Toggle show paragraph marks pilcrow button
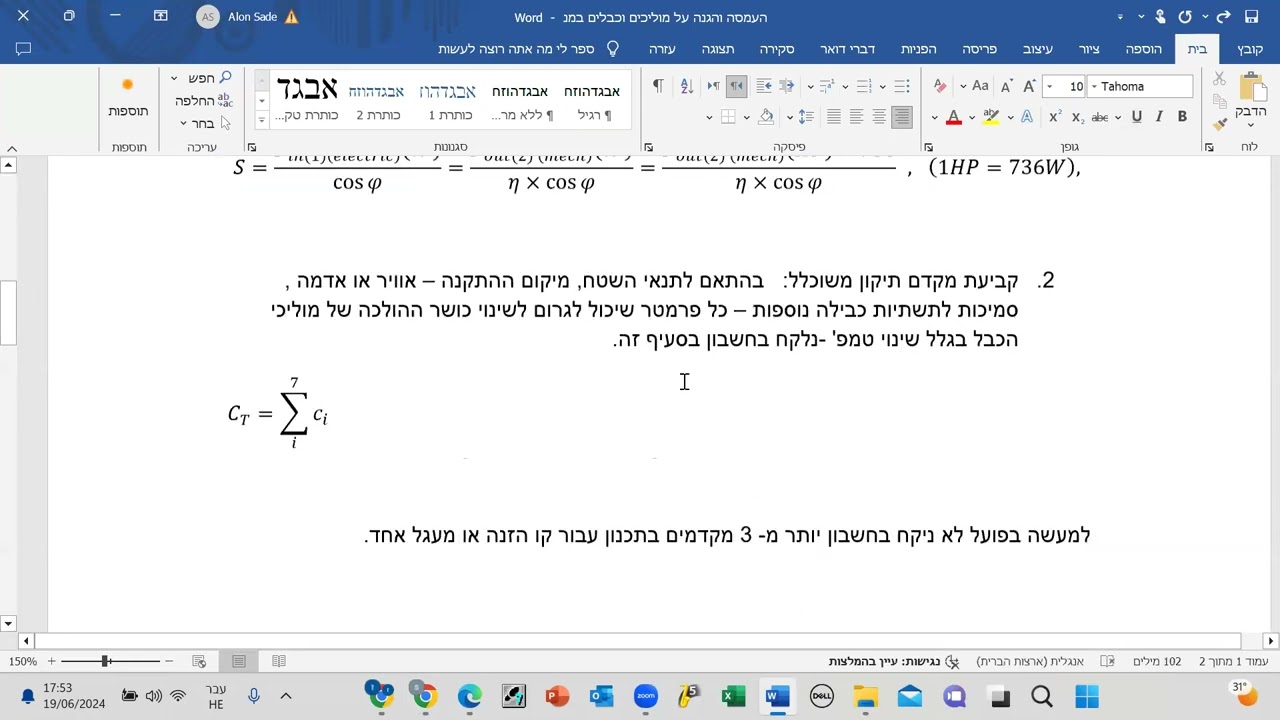The width and height of the screenshot is (1280, 720). [x=658, y=86]
